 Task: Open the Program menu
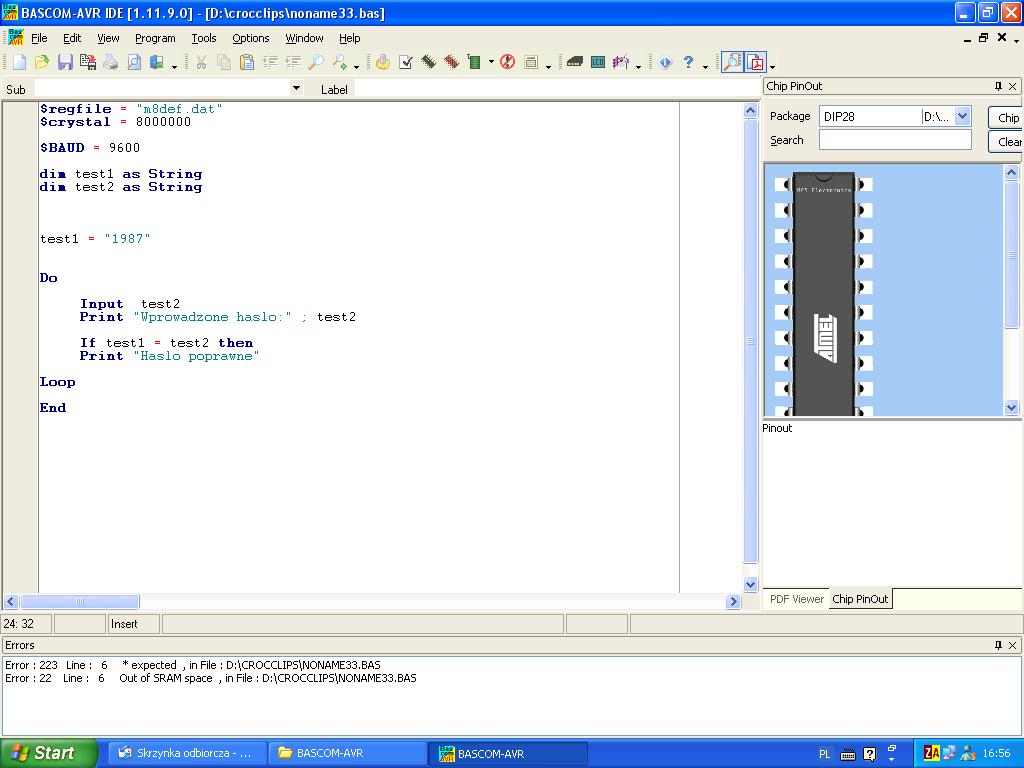point(155,38)
